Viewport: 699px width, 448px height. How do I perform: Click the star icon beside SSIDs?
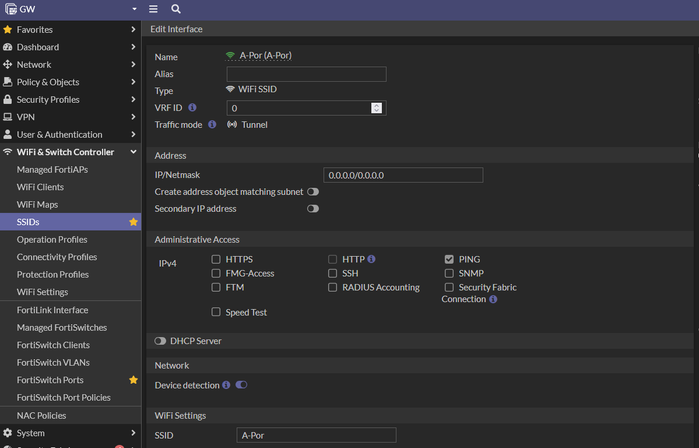point(133,222)
